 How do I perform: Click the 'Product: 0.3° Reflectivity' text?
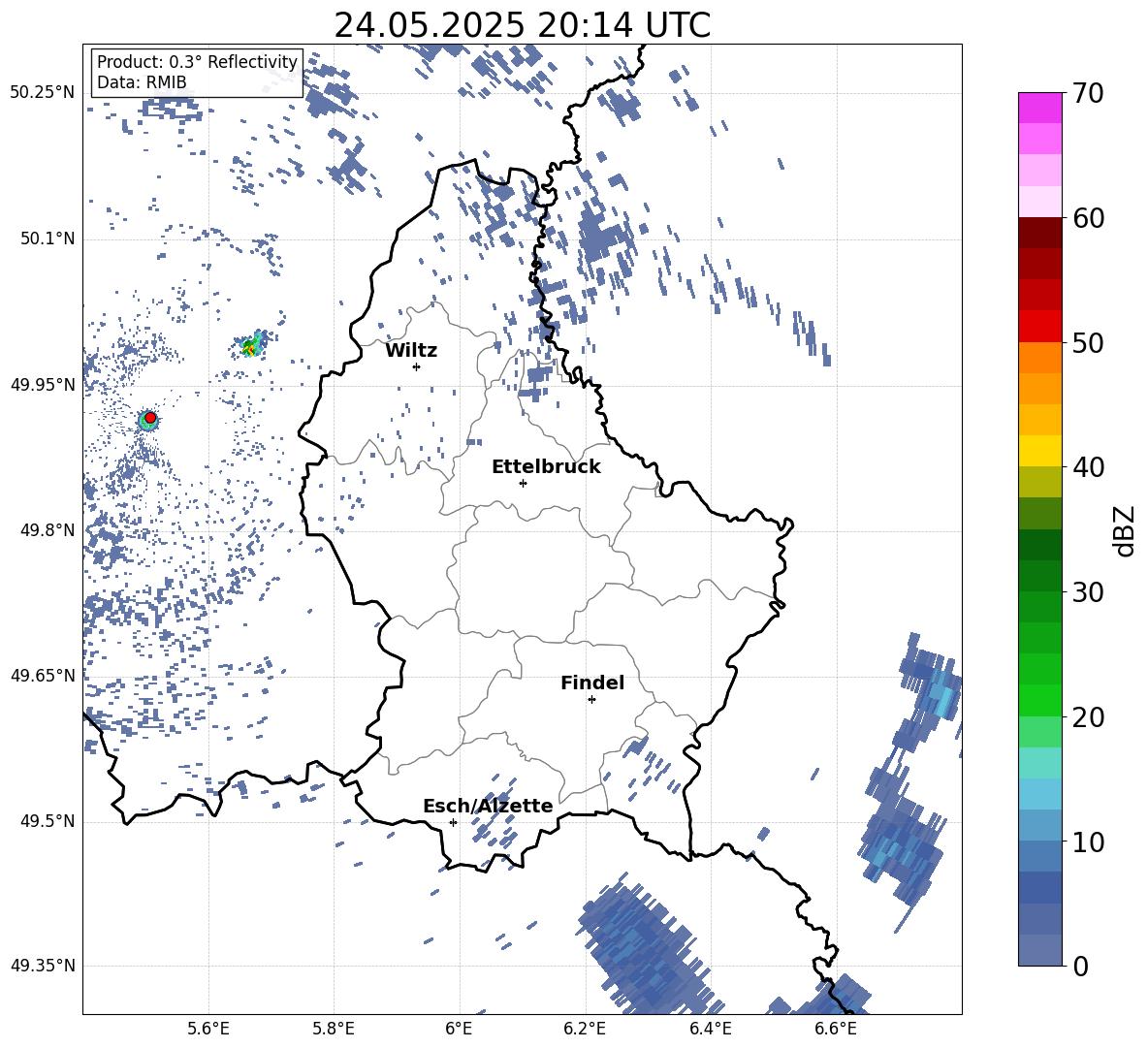coord(197,62)
